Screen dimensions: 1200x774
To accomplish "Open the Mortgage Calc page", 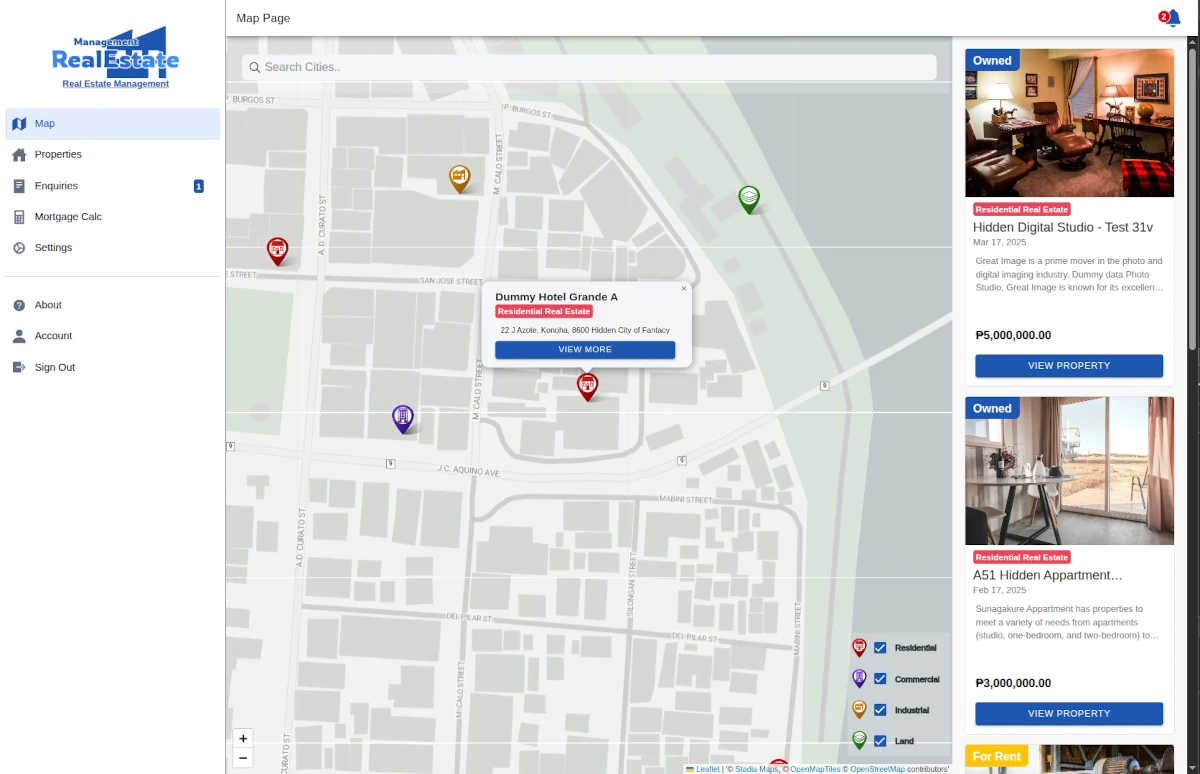I will (x=112, y=217).
